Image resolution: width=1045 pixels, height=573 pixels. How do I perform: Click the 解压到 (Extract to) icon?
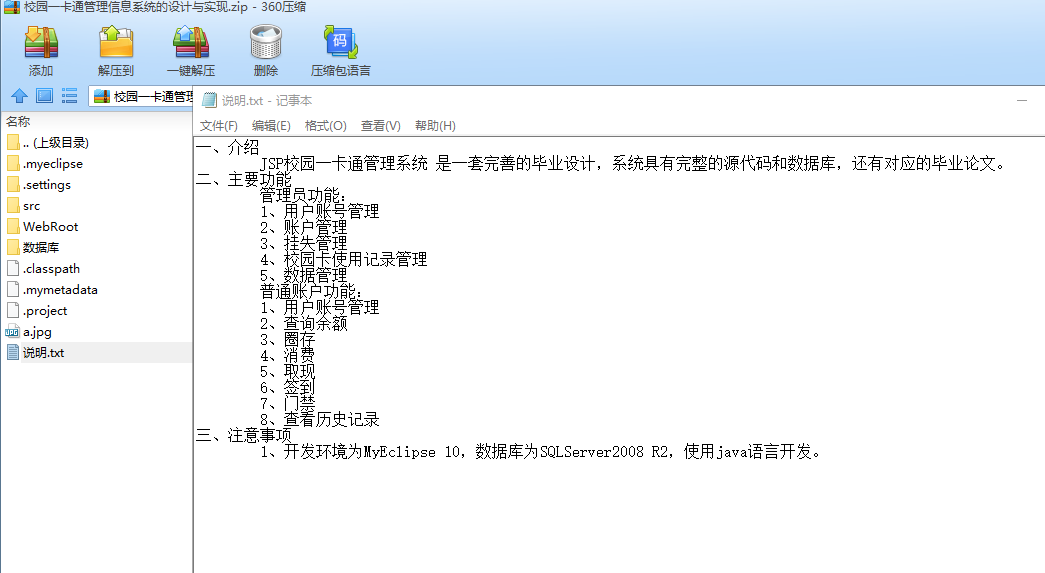point(116,42)
